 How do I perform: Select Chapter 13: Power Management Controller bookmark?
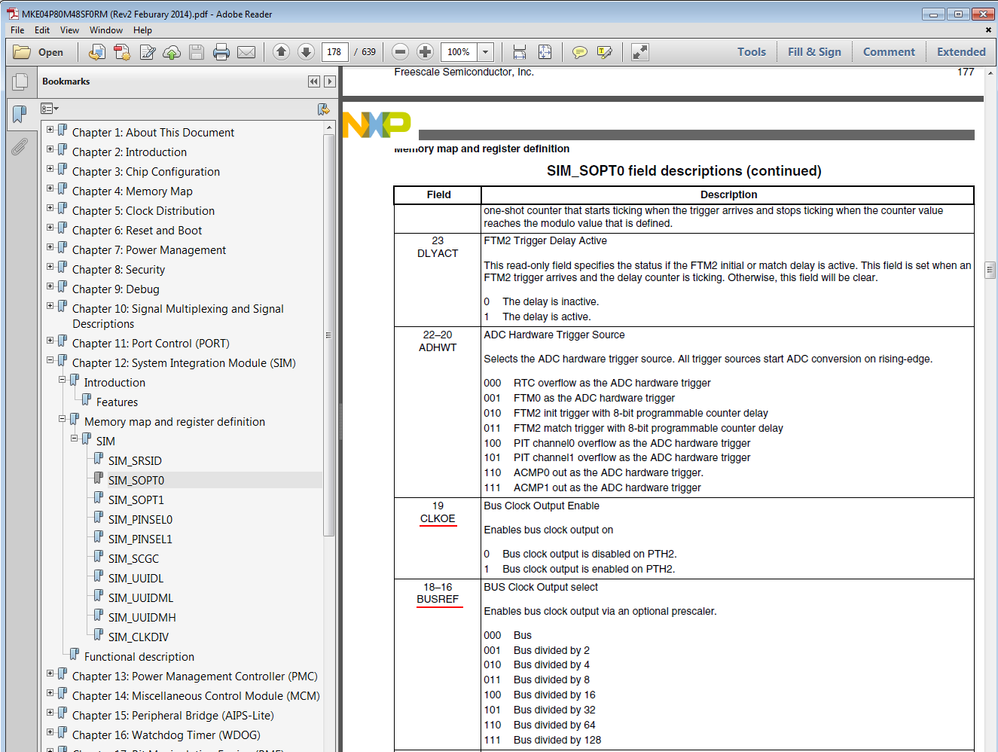pos(194,676)
